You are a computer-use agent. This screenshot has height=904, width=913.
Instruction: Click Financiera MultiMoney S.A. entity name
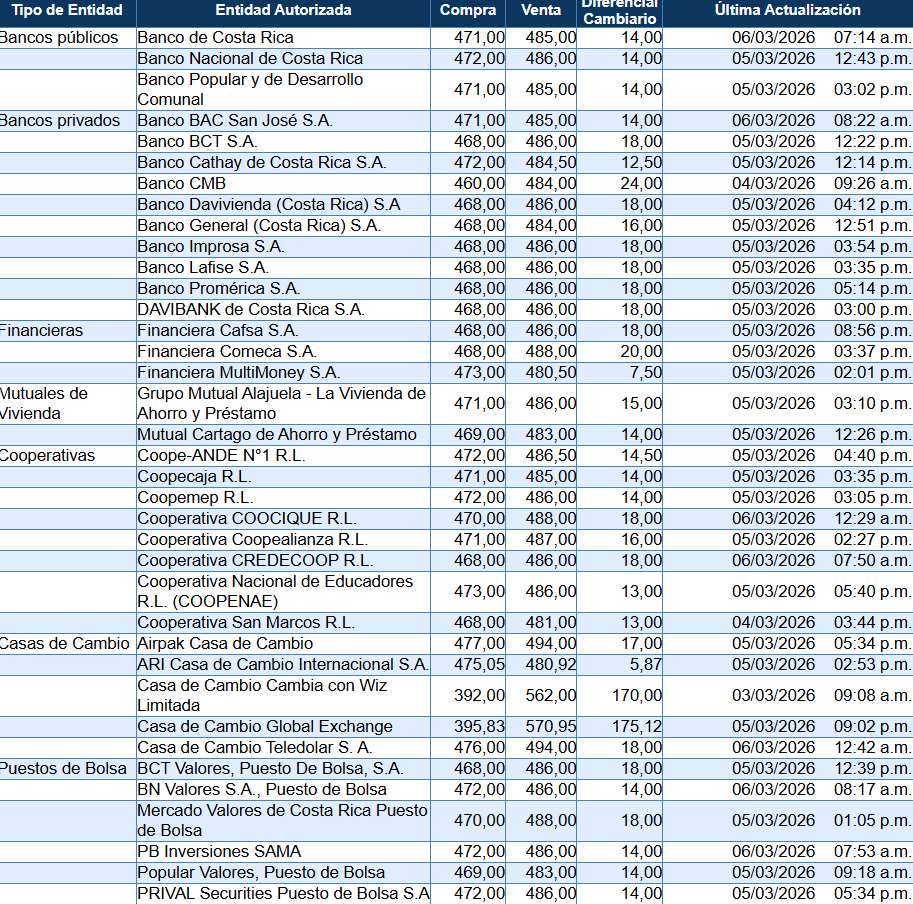point(238,372)
